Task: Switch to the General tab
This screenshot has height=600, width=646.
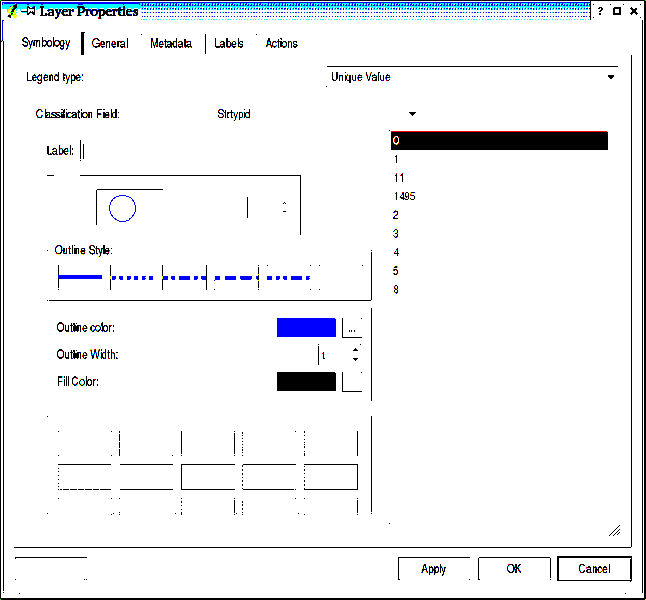Action: point(110,43)
